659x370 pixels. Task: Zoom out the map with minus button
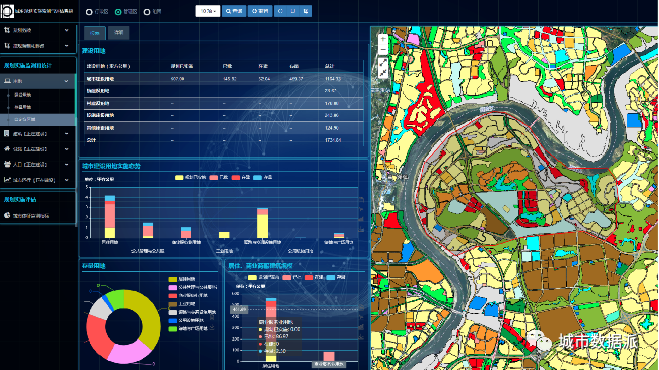[x=383, y=50]
